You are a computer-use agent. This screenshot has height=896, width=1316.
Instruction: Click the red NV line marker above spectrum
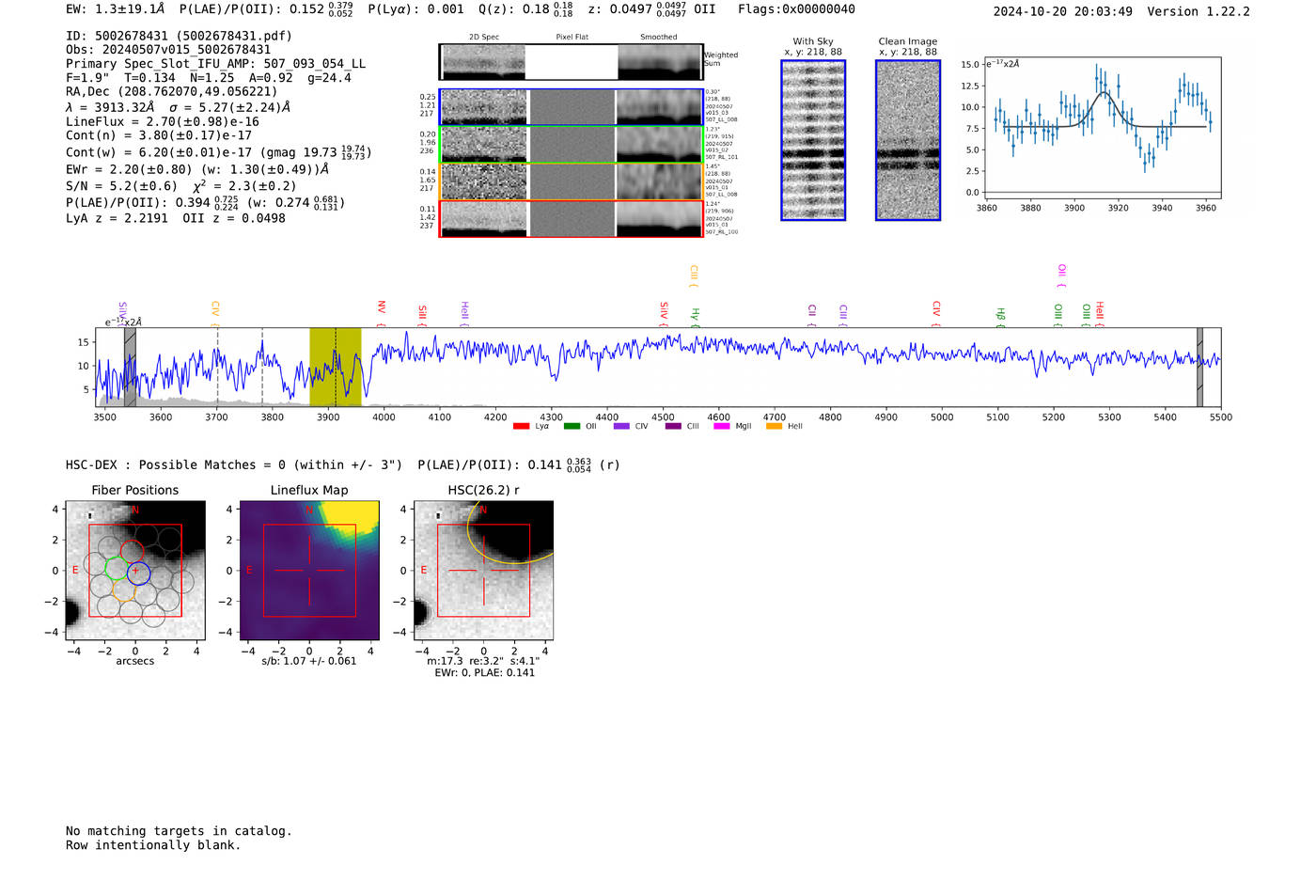[x=382, y=313]
